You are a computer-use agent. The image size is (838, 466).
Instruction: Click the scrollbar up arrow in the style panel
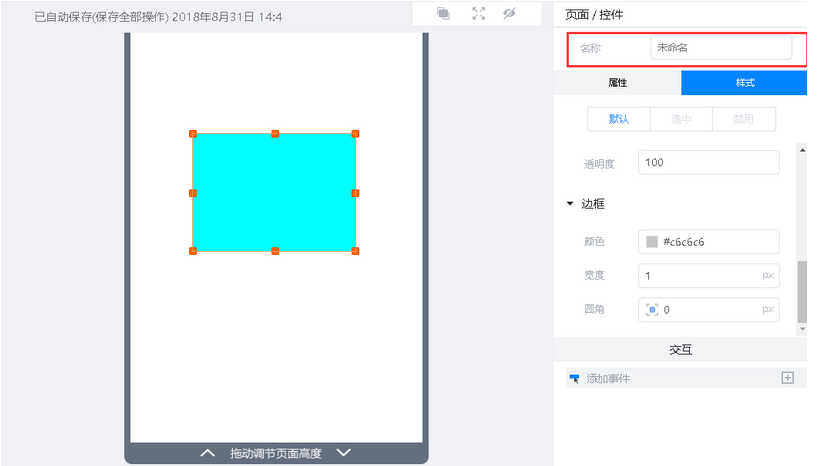[802, 150]
